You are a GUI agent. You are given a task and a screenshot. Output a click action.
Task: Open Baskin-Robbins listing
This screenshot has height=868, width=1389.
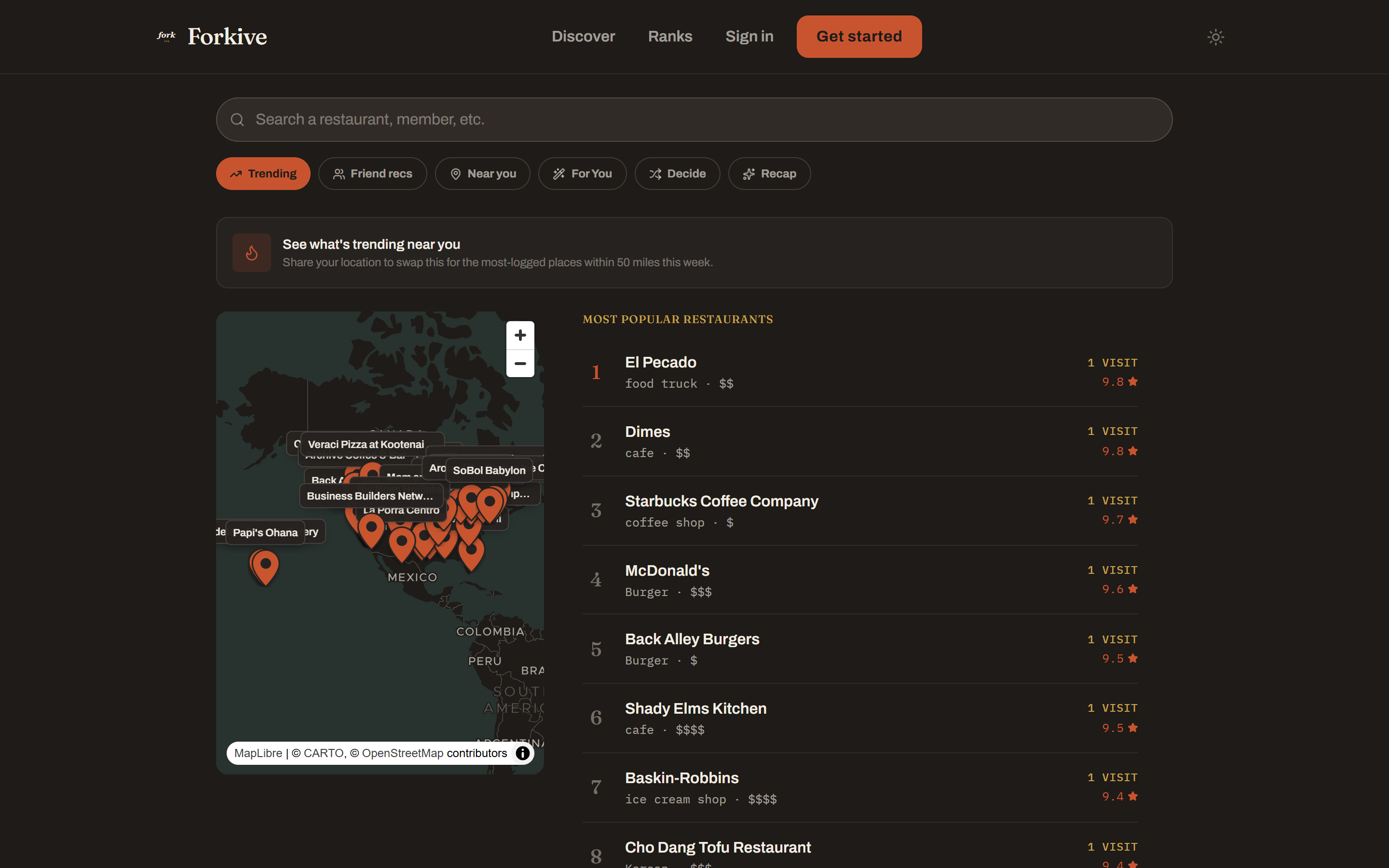pyautogui.click(x=860, y=787)
